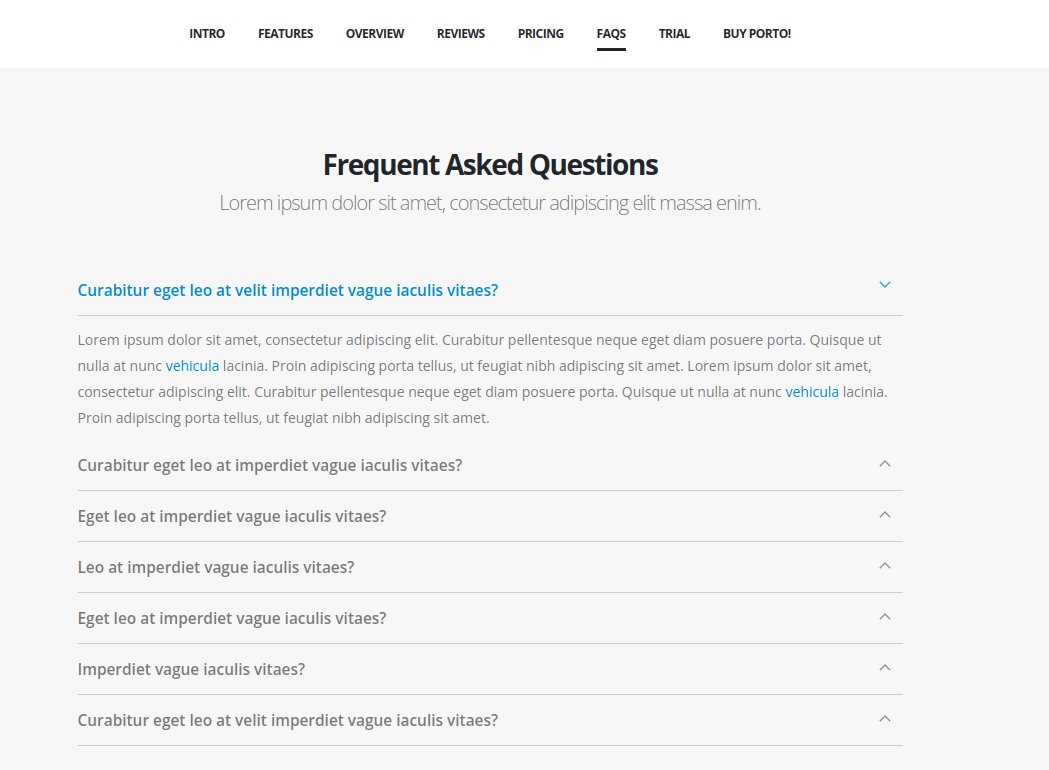Image resolution: width=1049 pixels, height=770 pixels.
Task: Expand "Leo at imperdiet vague iaculis vitaes?" question
Action: [x=216, y=567]
